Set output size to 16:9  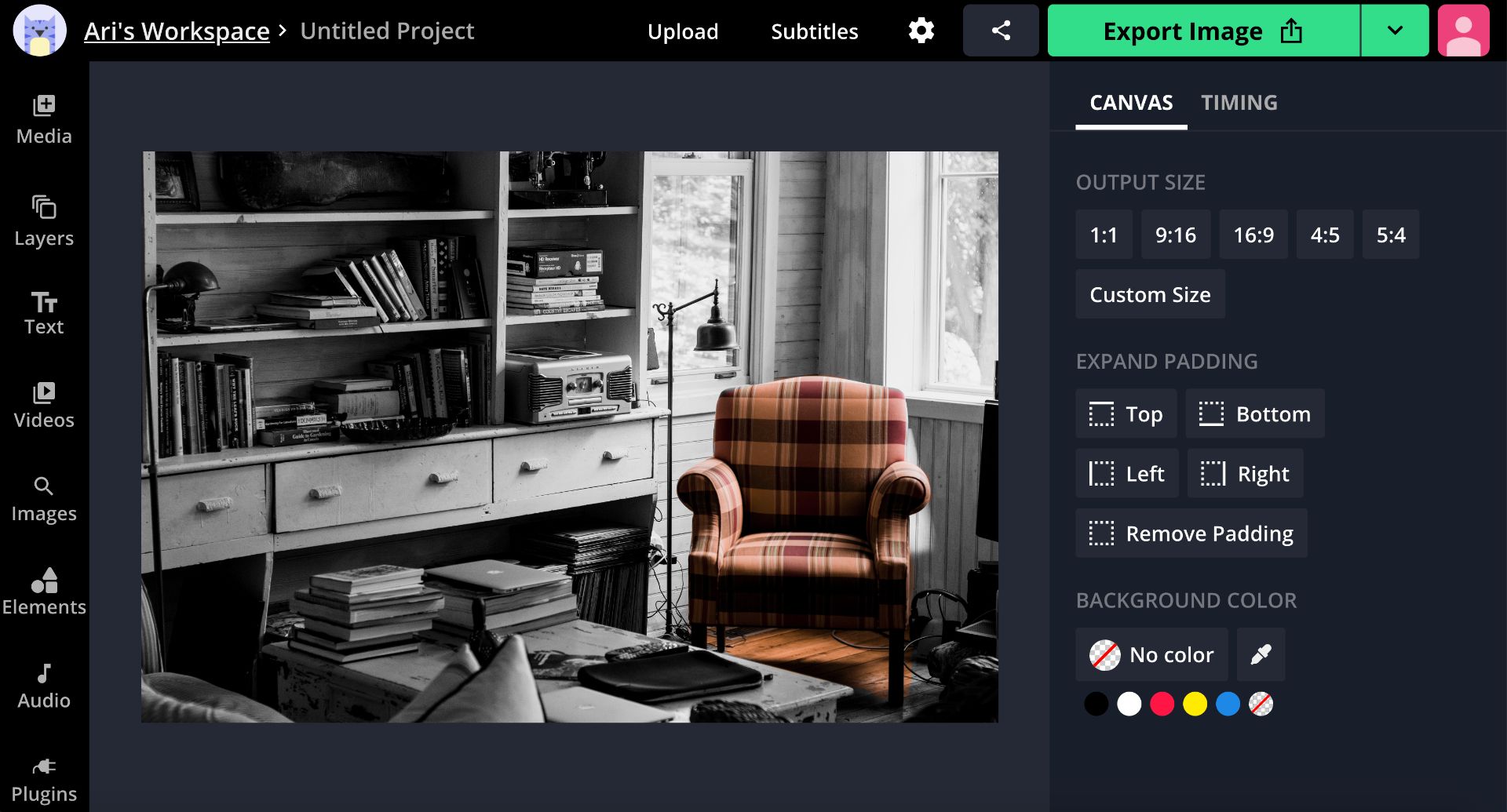coord(1253,235)
